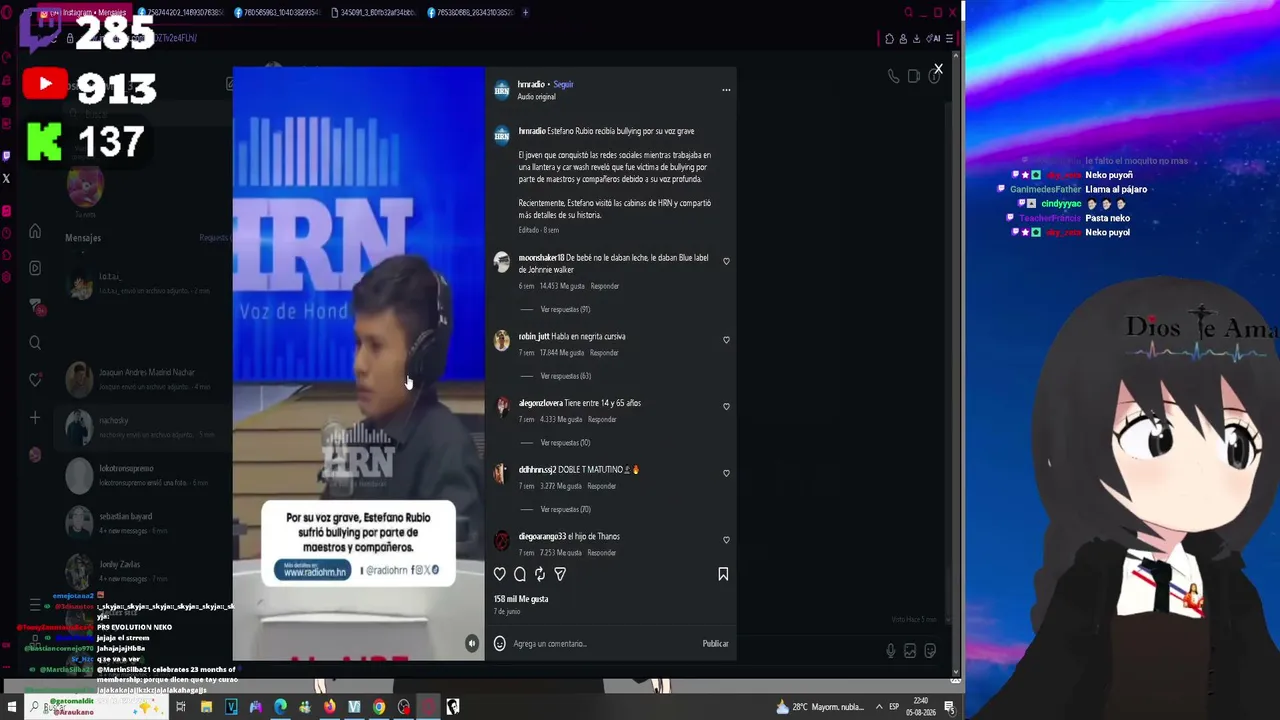Open the Audio original link
This screenshot has width=1280, height=720.
coord(536,97)
